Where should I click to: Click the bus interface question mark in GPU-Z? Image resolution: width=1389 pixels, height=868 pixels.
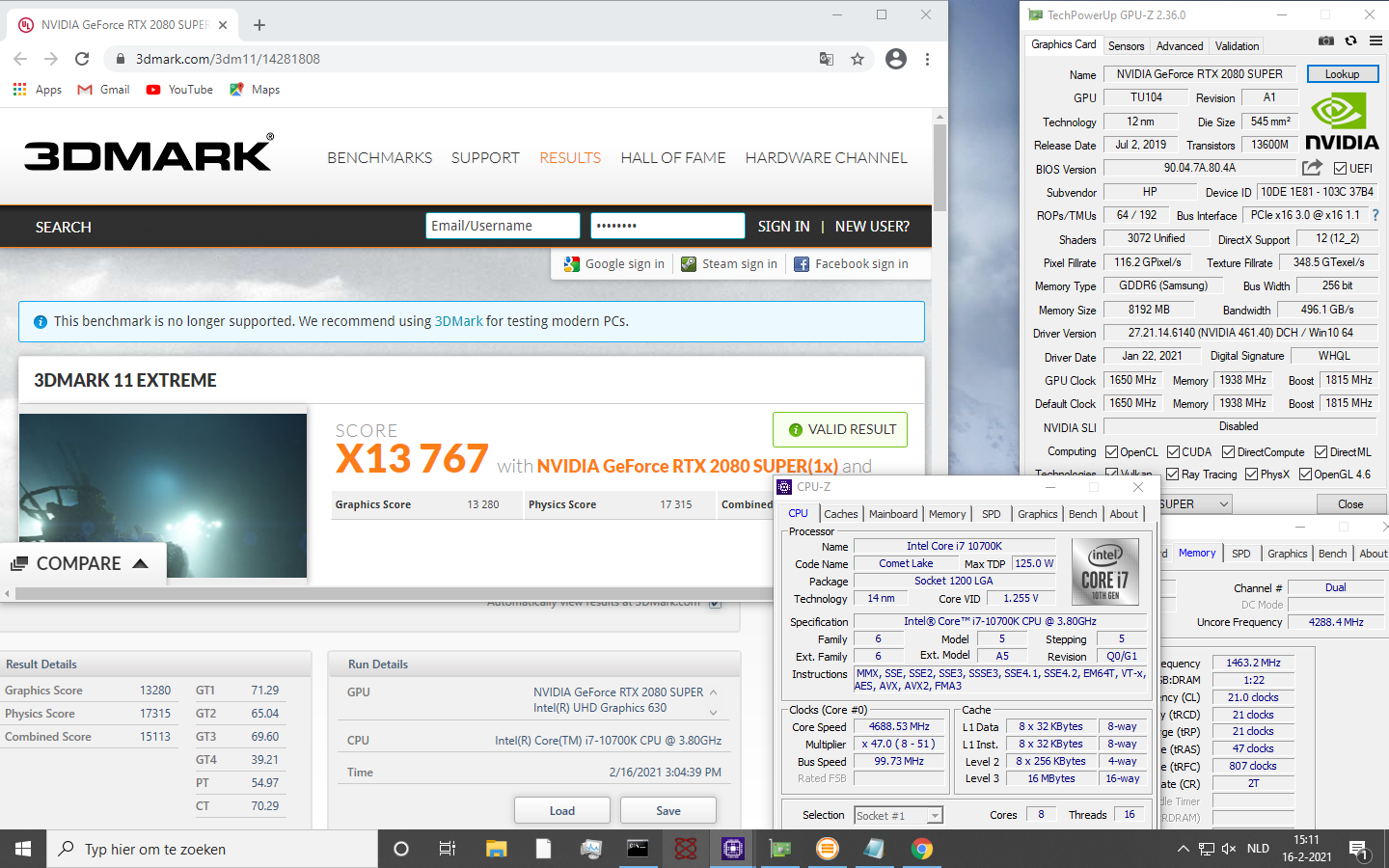coord(1375,215)
